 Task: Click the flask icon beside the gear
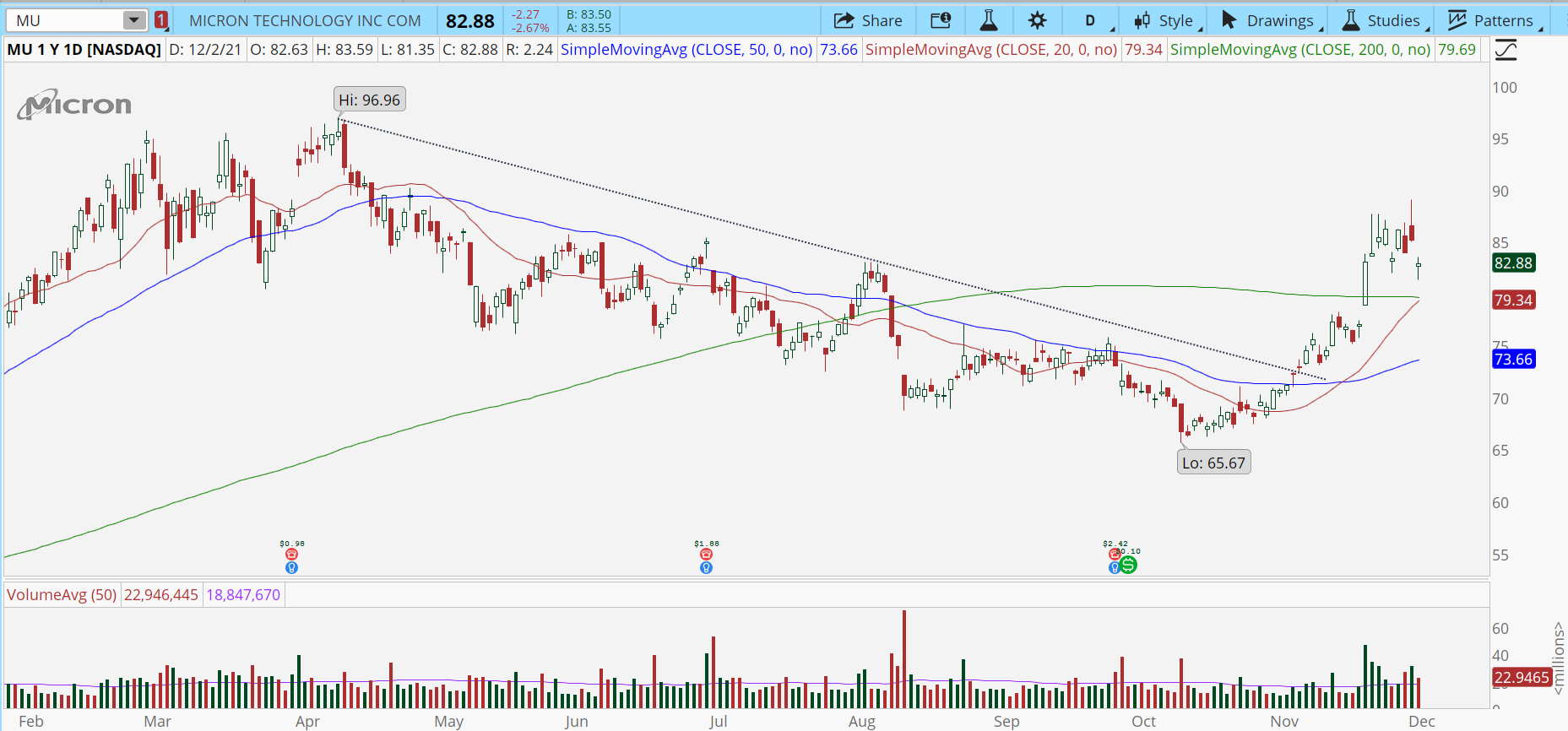coord(988,20)
